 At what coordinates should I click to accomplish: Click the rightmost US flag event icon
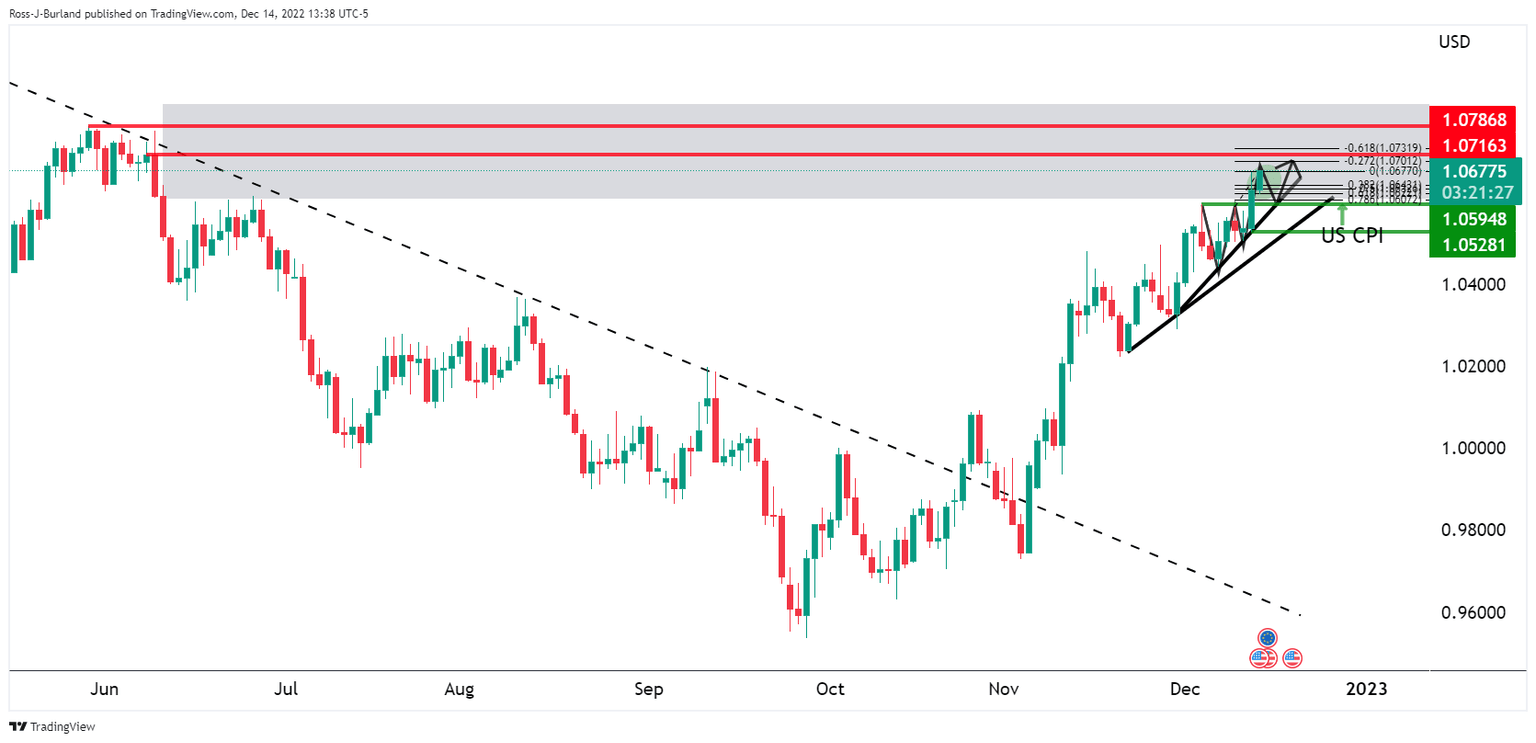[x=1292, y=658]
